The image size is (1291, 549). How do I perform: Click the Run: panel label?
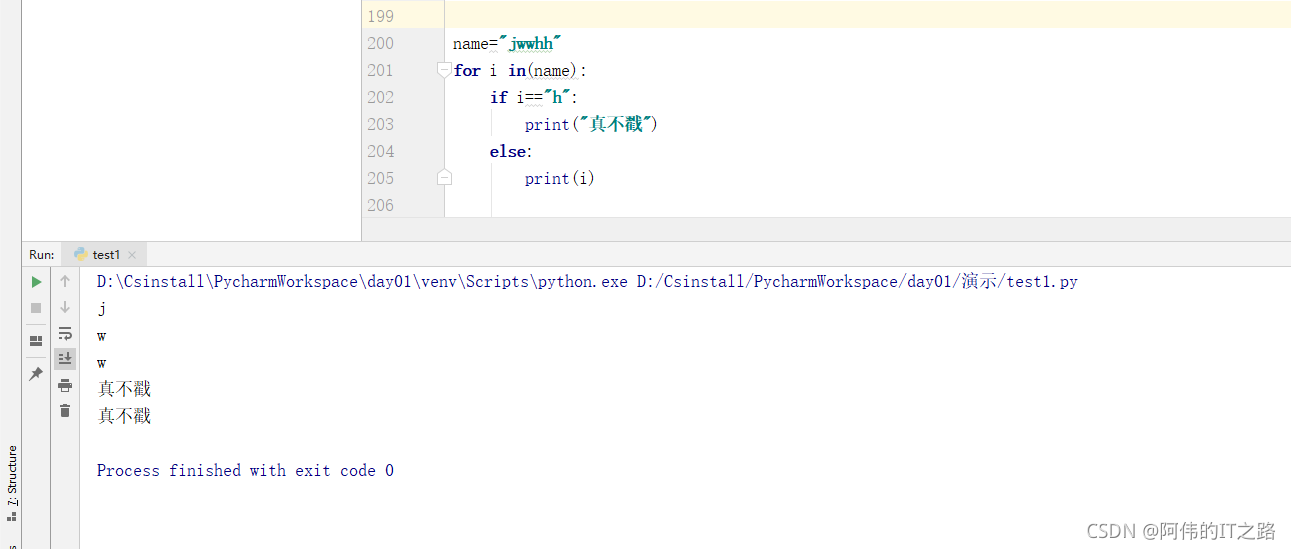(42, 255)
